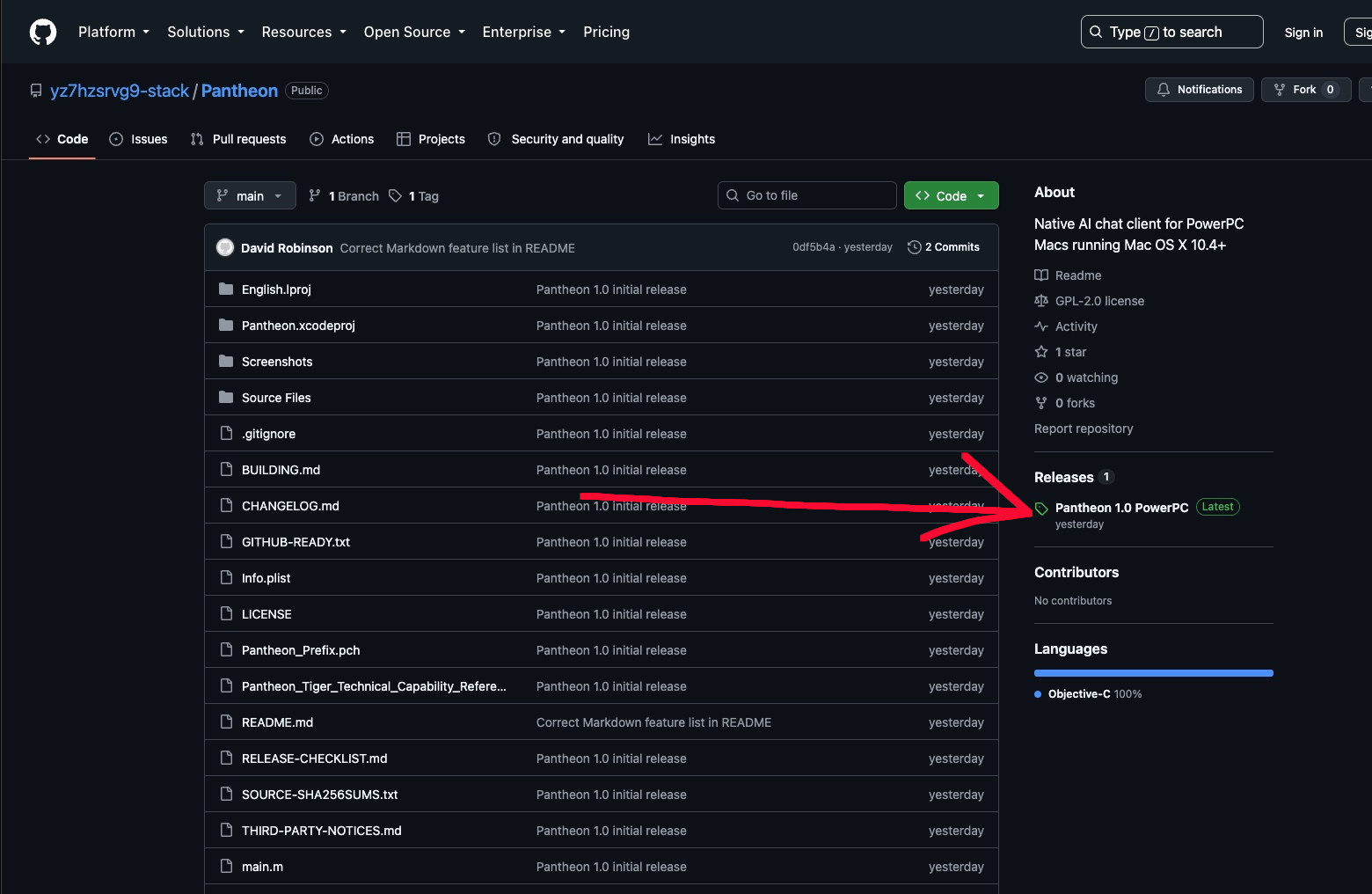The image size is (1372, 894).
Task: Click the tag icon beside Pantheon 1.0 PowerPC
Action: (1041, 509)
